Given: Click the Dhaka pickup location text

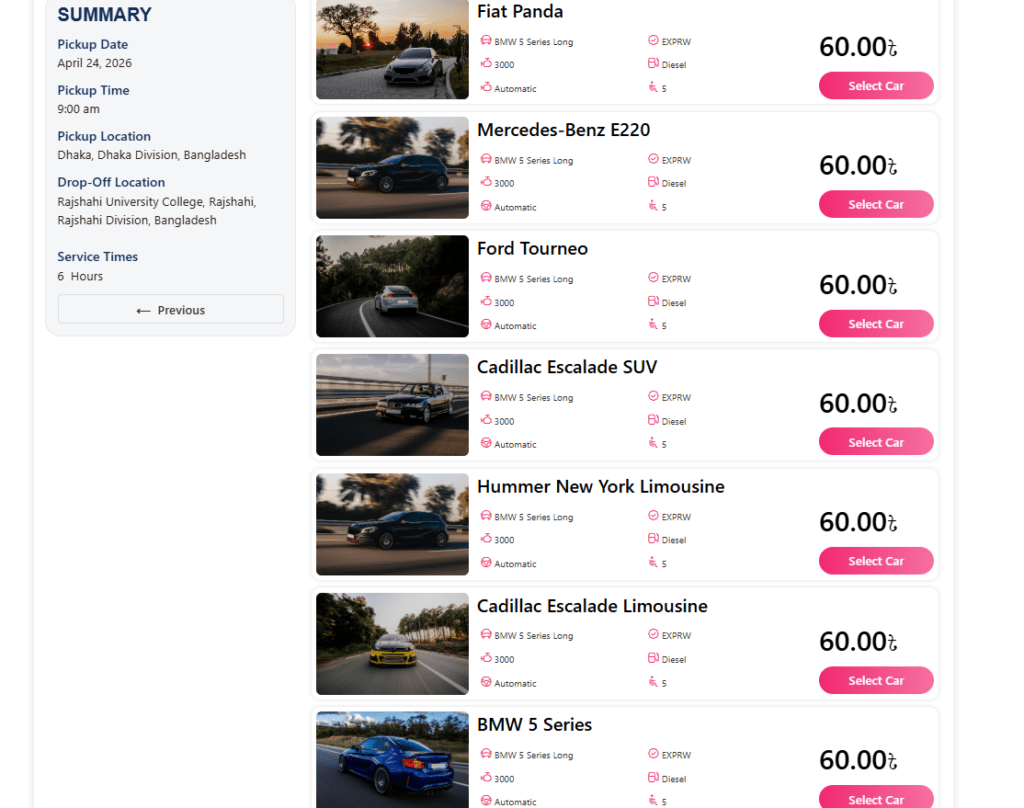Looking at the screenshot, I should (152, 155).
